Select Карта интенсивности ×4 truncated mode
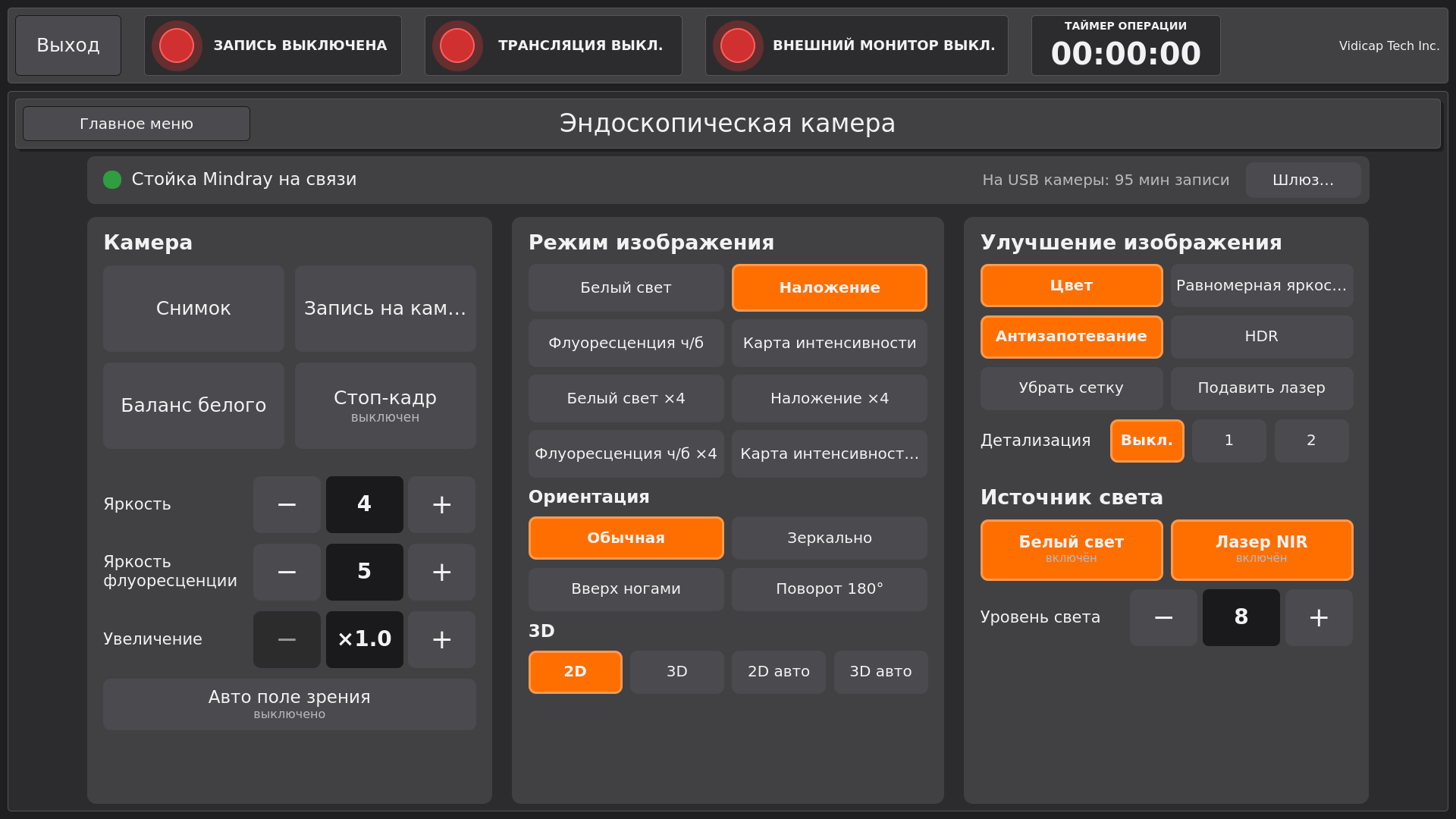1456x819 pixels. (830, 454)
